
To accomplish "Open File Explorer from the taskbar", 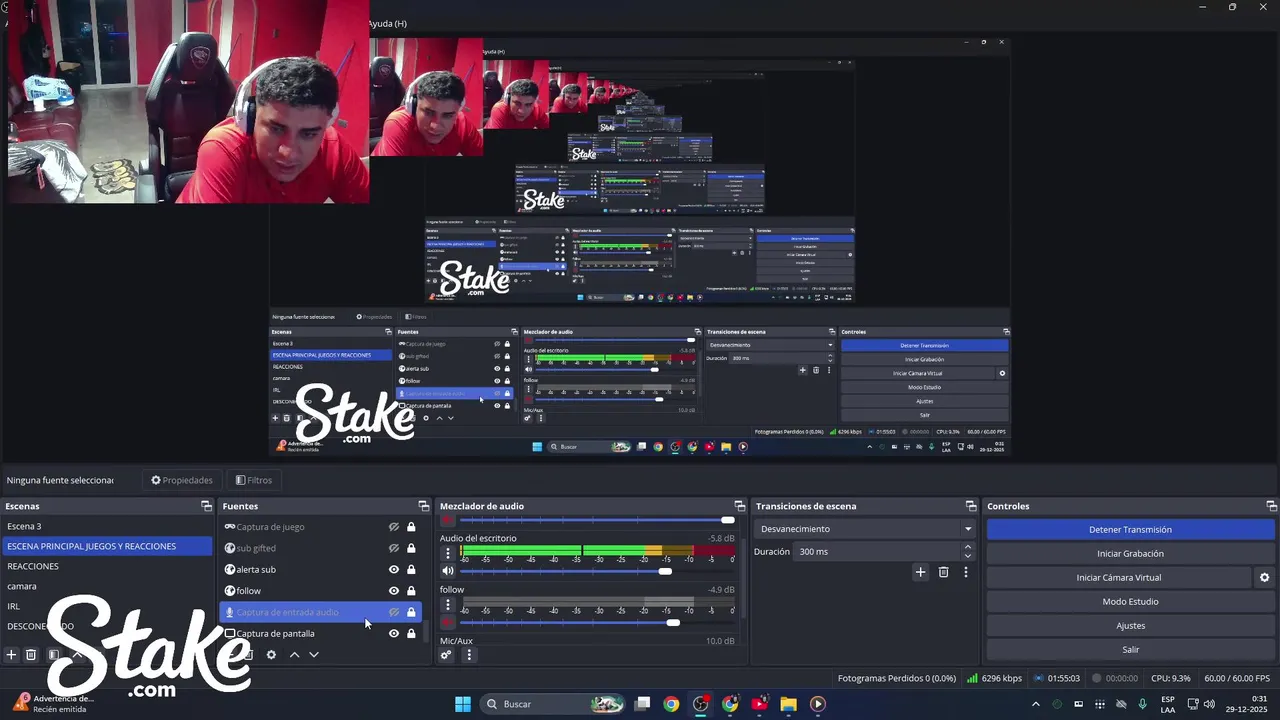I will click(x=788, y=704).
